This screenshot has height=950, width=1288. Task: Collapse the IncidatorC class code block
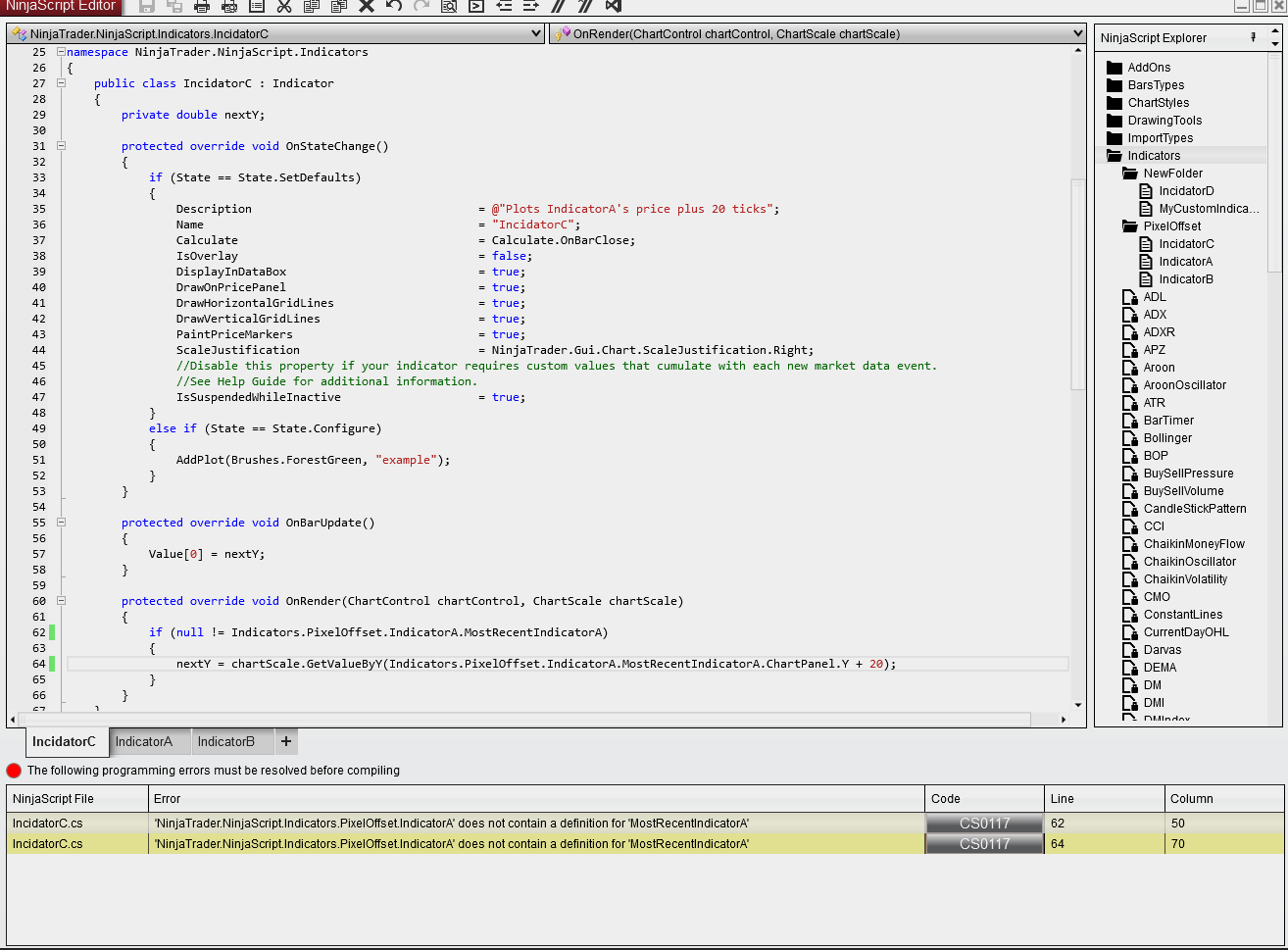point(61,83)
